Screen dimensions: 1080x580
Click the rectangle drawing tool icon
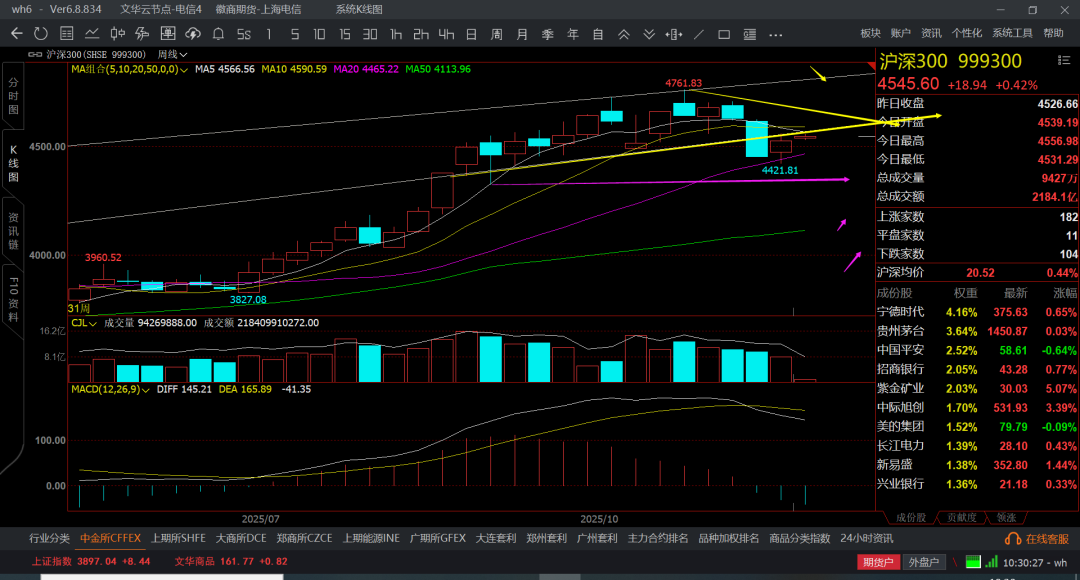(724, 33)
